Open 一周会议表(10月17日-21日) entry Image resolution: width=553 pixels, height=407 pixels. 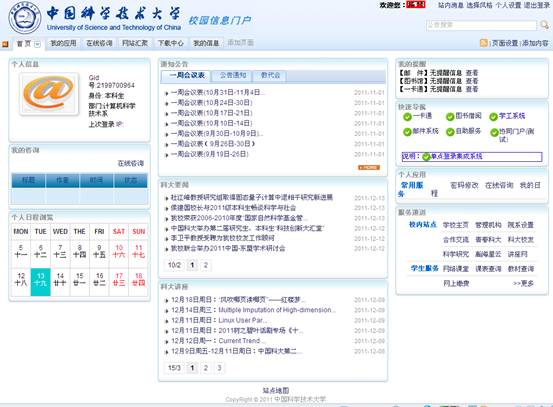[x=212, y=113]
